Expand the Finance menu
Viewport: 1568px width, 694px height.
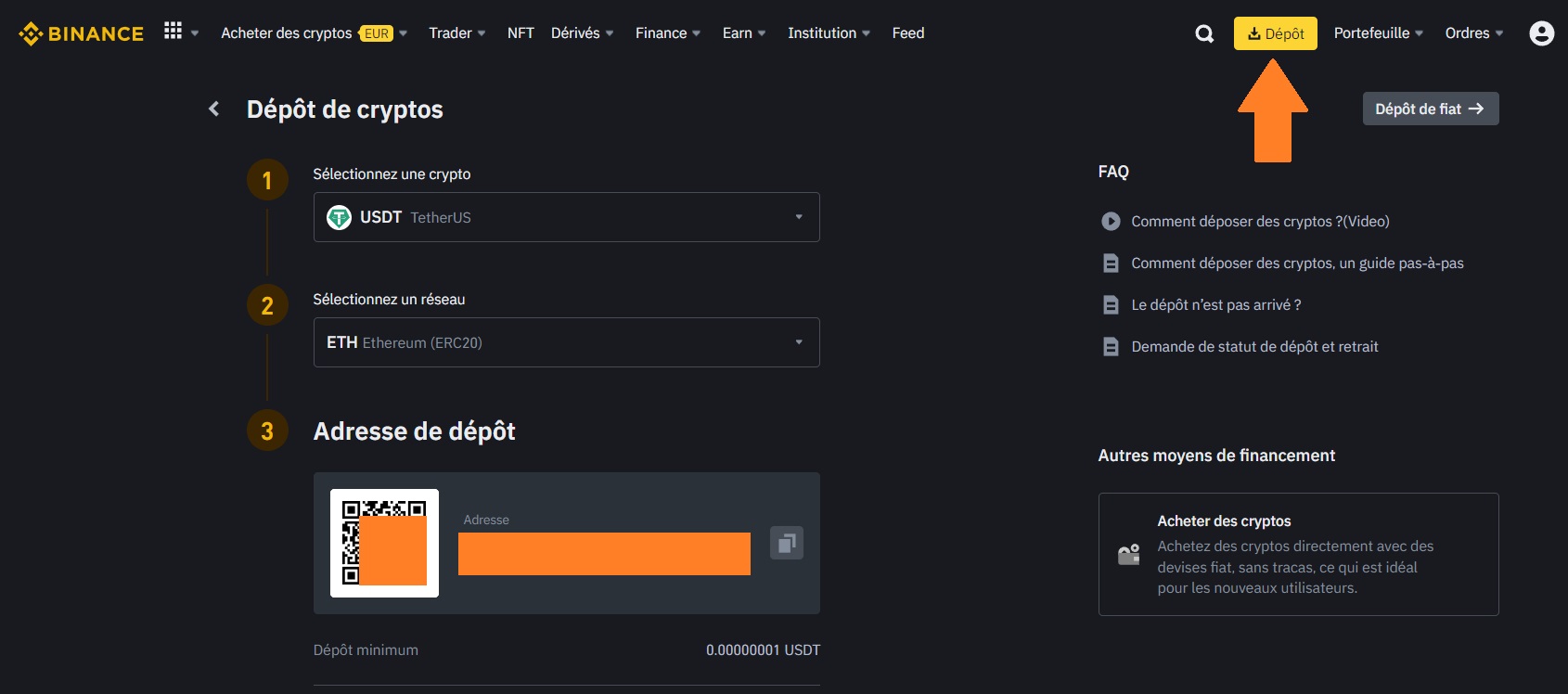668,33
